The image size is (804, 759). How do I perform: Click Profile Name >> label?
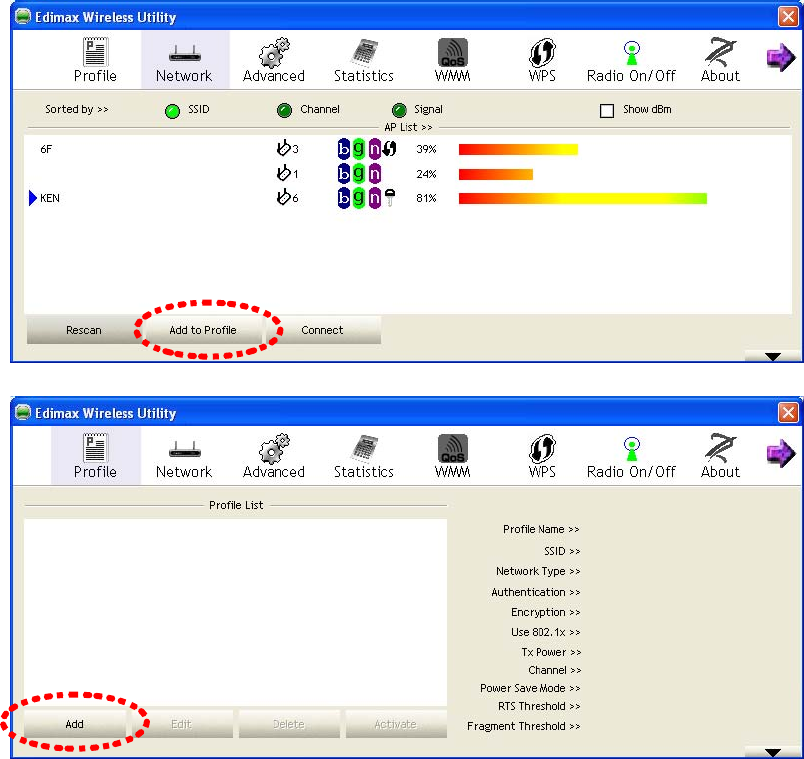541,529
